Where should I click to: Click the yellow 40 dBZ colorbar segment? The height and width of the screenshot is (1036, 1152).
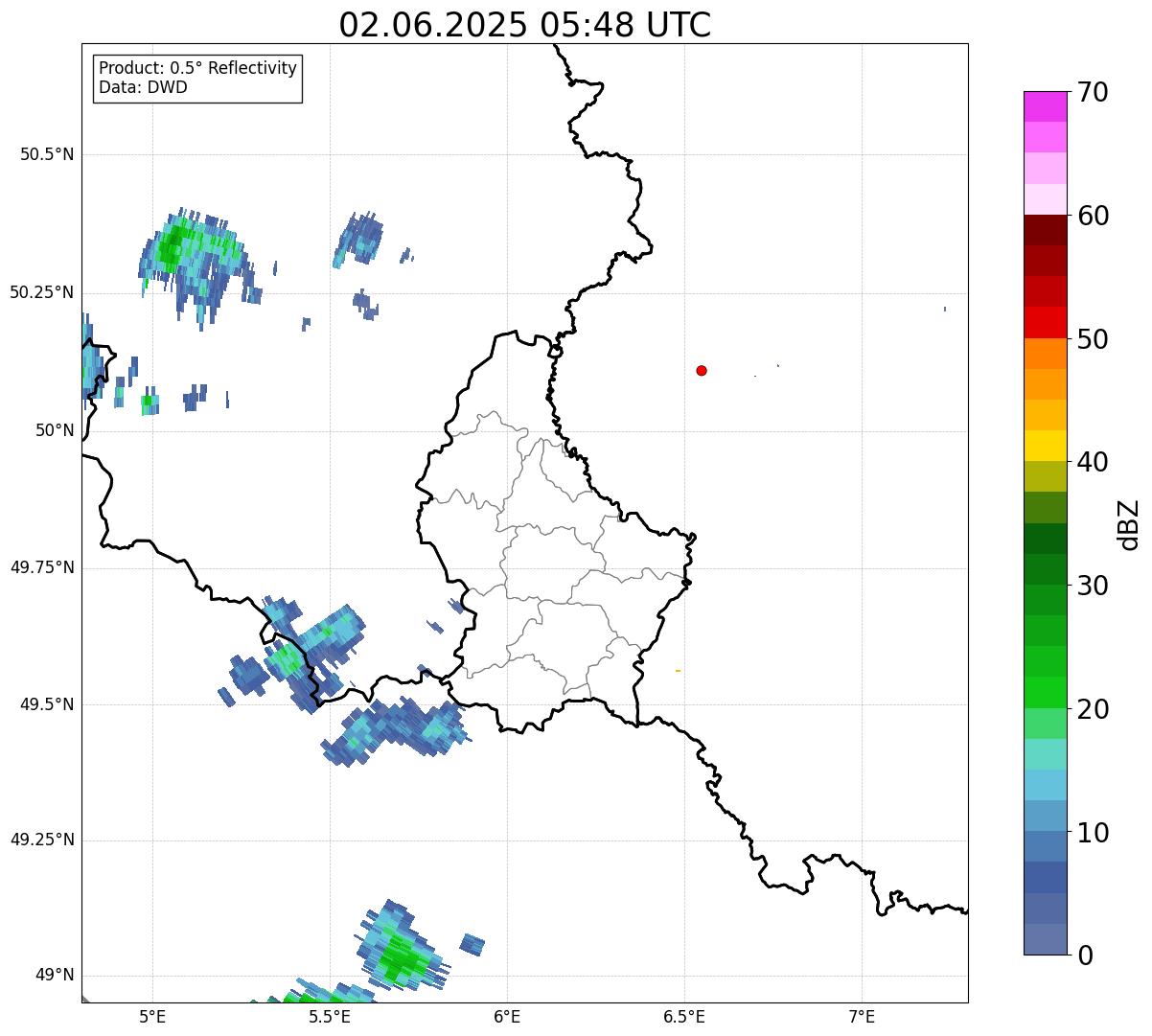pyautogui.click(x=1044, y=446)
